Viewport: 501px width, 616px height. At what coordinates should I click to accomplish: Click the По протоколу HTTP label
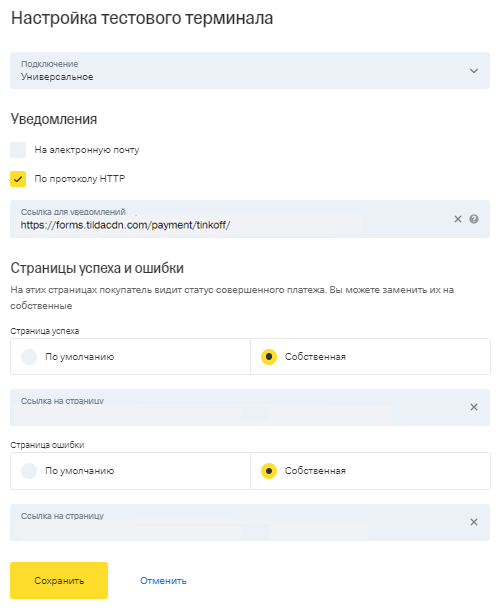[80, 179]
